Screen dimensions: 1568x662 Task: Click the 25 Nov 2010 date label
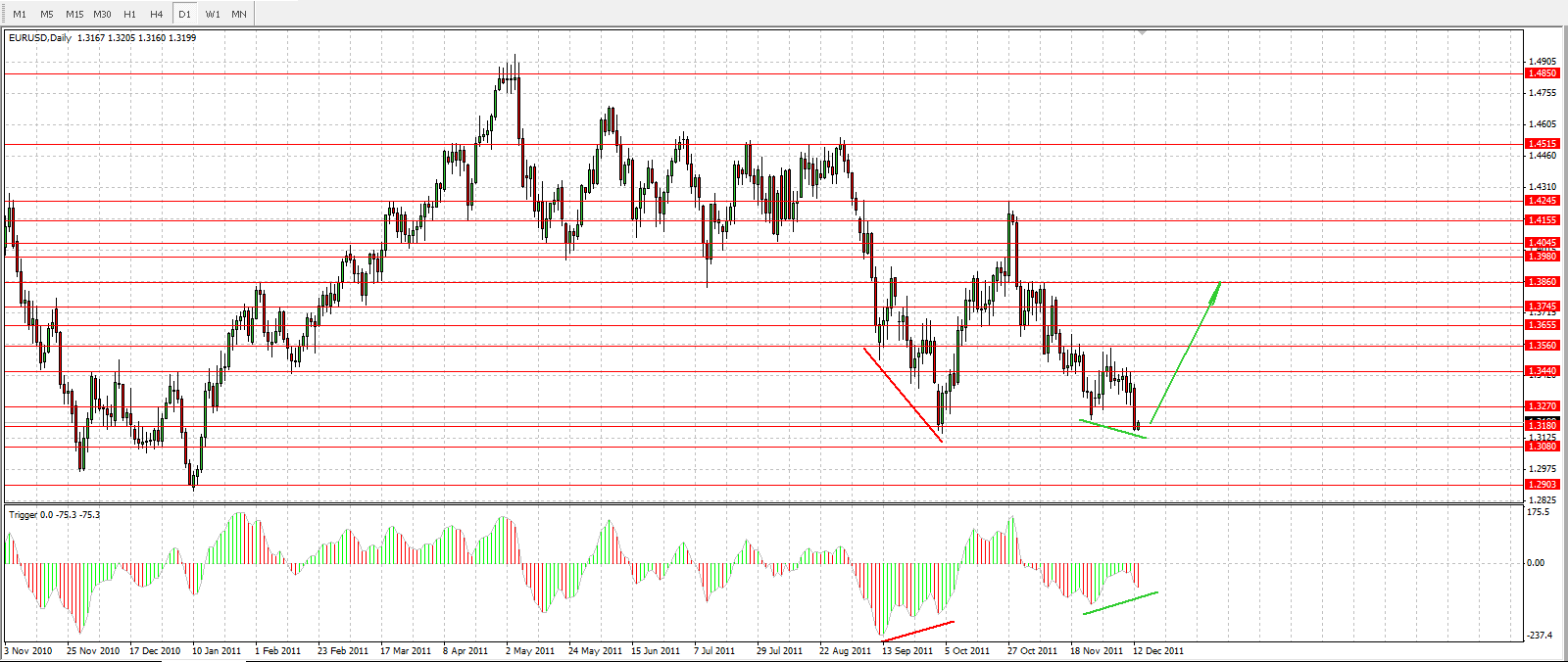pyautogui.click(x=93, y=651)
